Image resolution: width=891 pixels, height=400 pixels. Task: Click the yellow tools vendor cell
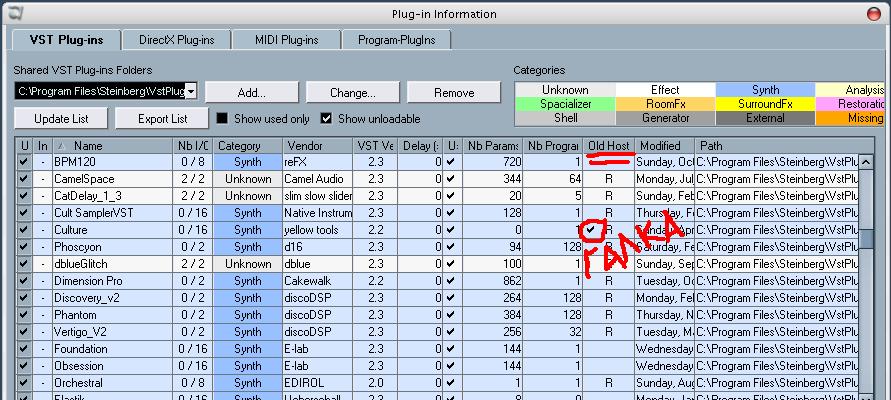318,230
